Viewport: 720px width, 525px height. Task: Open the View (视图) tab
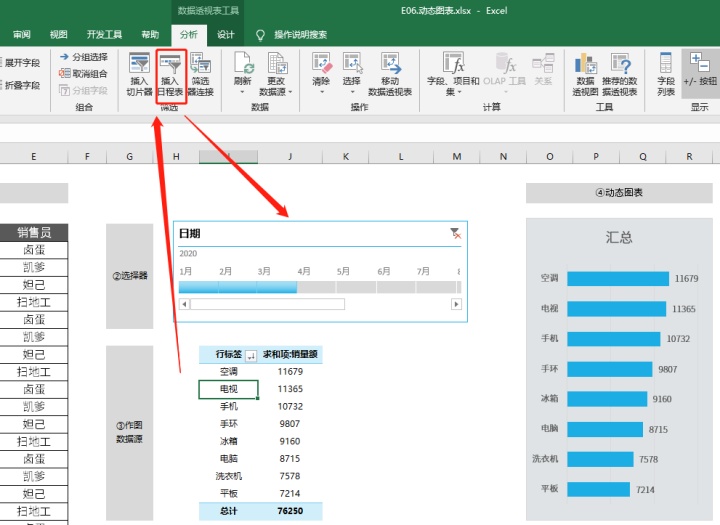point(59,34)
